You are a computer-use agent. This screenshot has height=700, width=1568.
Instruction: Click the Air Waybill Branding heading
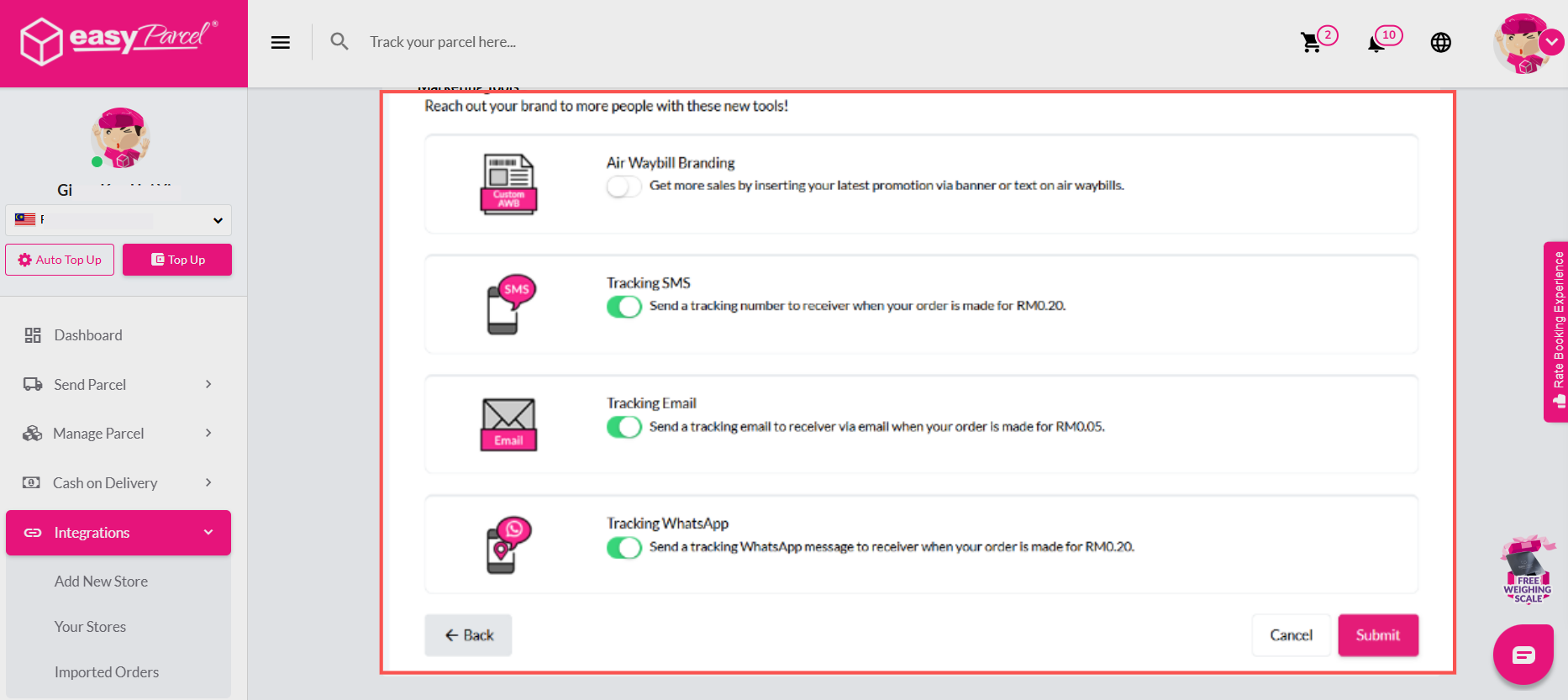pos(671,163)
